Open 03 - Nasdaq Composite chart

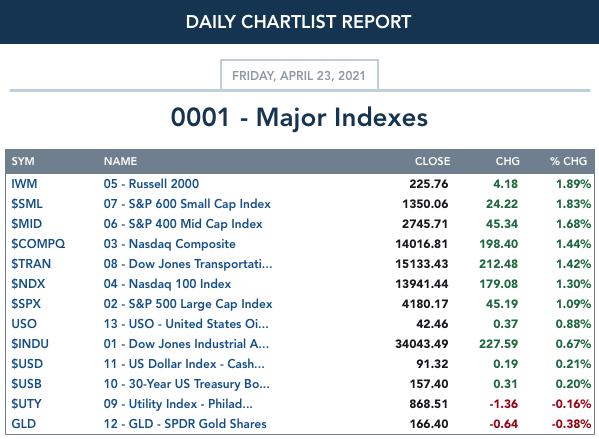click(x=170, y=244)
